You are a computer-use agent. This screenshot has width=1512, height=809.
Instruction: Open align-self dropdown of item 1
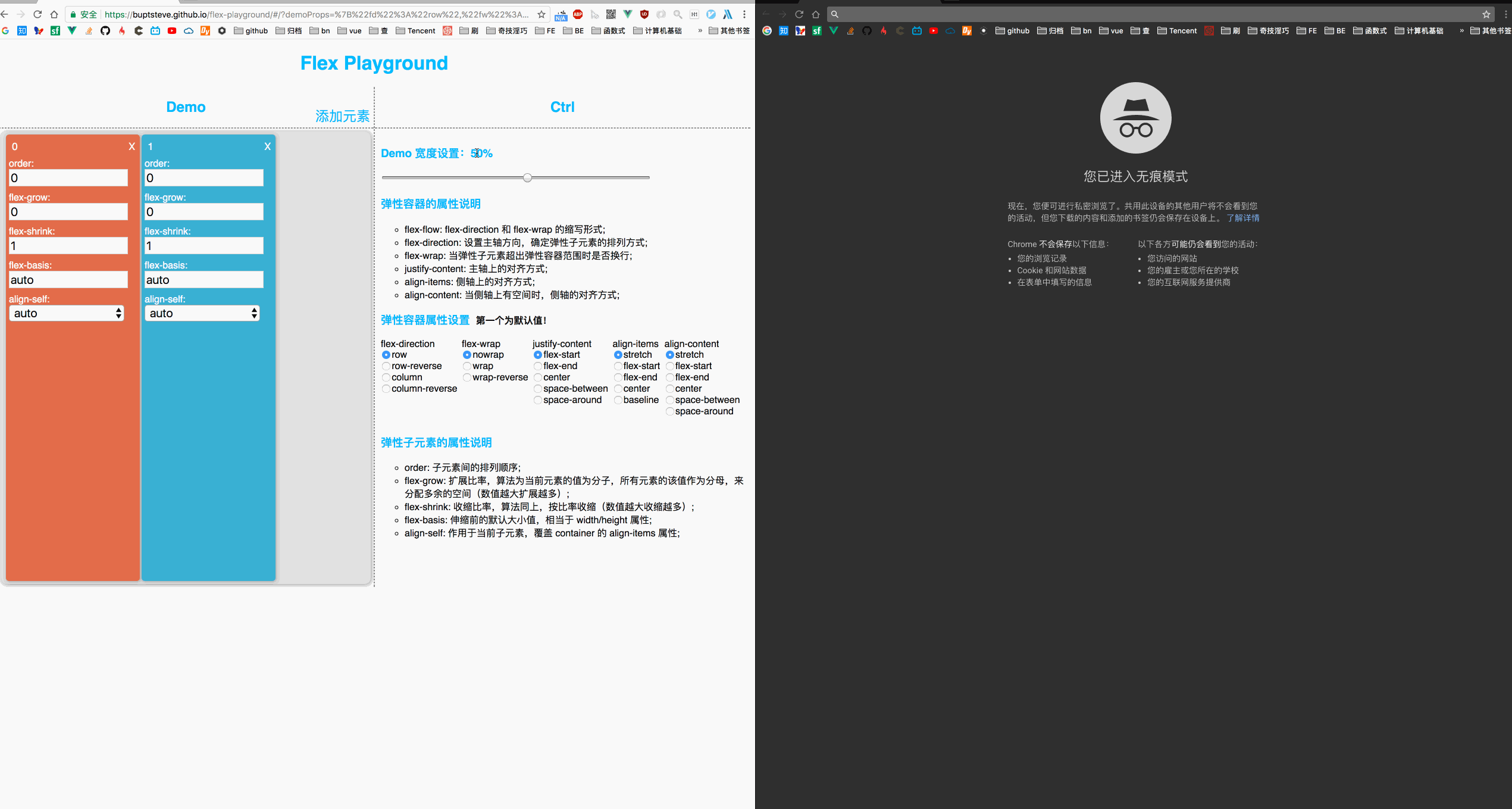tap(202, 313)
